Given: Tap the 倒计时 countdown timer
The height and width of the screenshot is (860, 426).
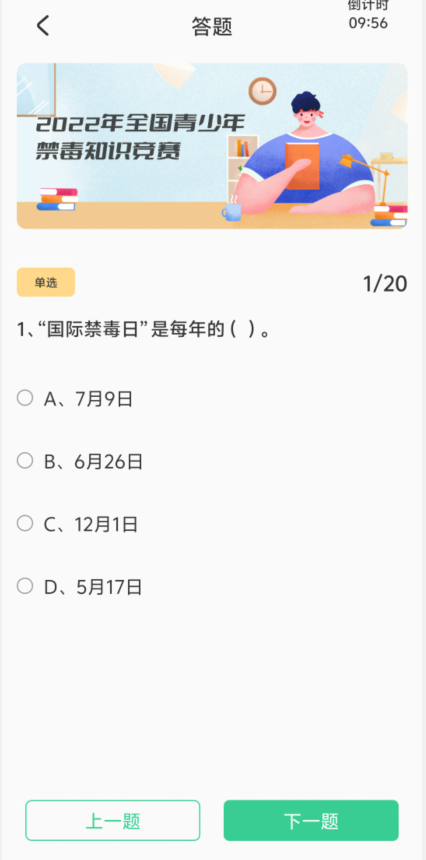Looking at the screenshot, I should coord(368,14).
